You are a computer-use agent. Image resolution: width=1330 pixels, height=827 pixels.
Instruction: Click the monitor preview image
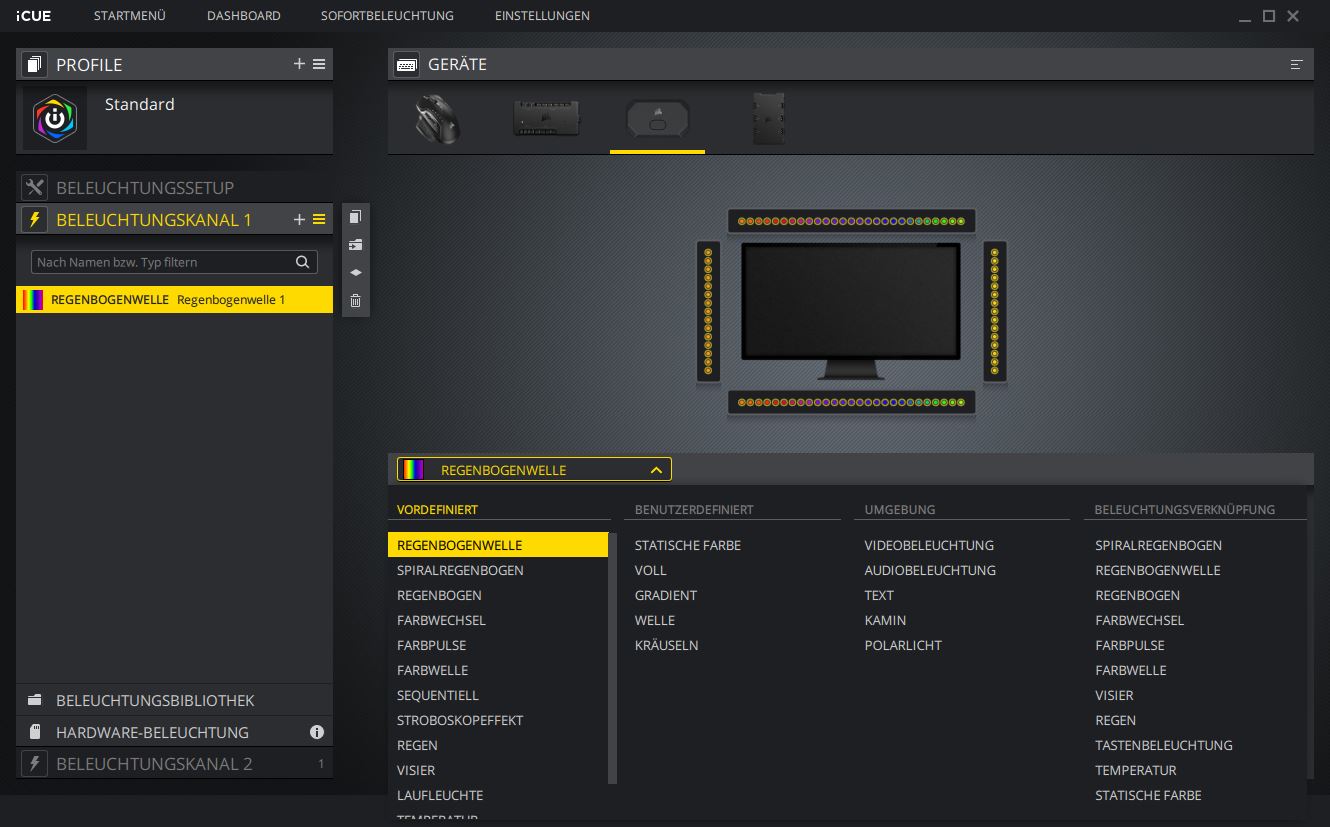click(x=851, y=310)
